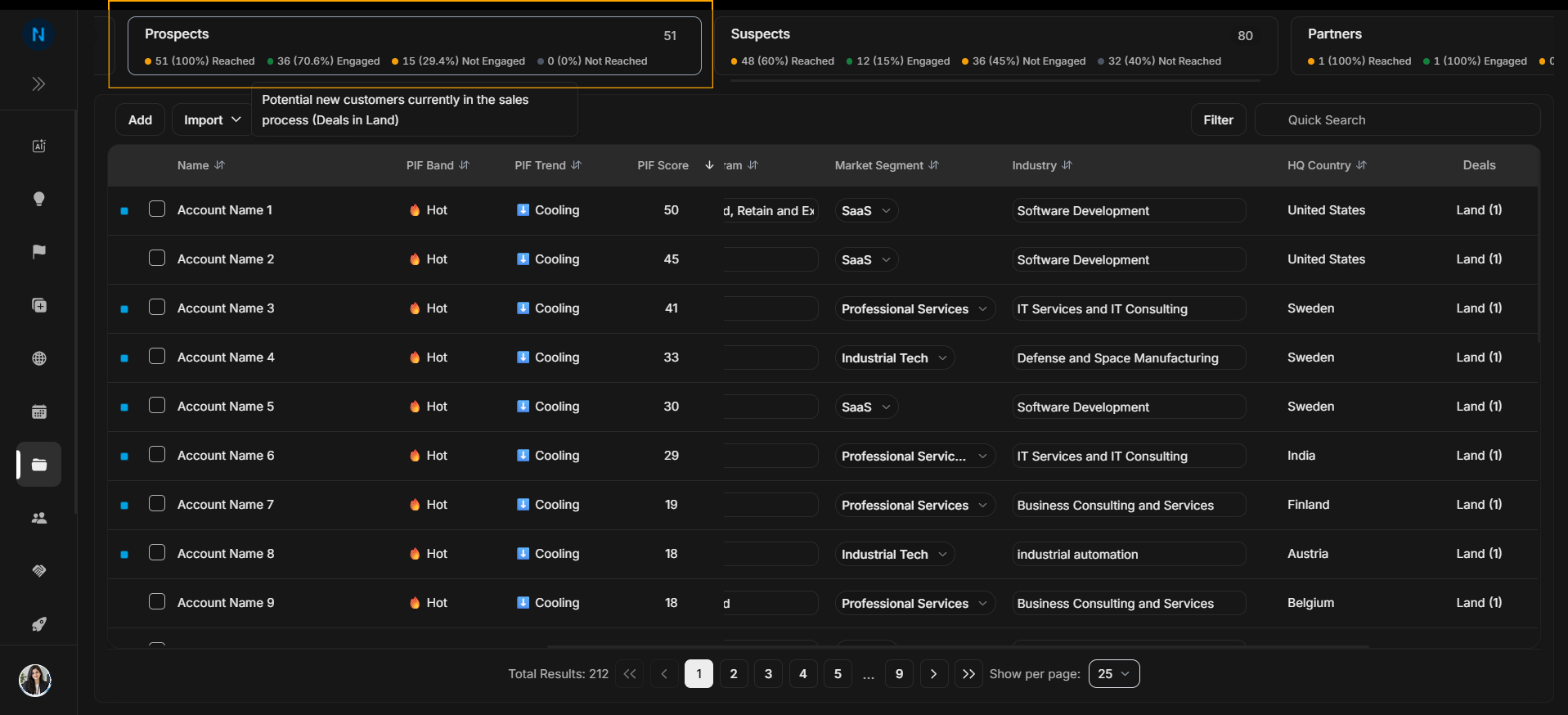This screenshot has width=1568, height=715.
Task: Jump to the last page with double-arrow
Action: 968,674
